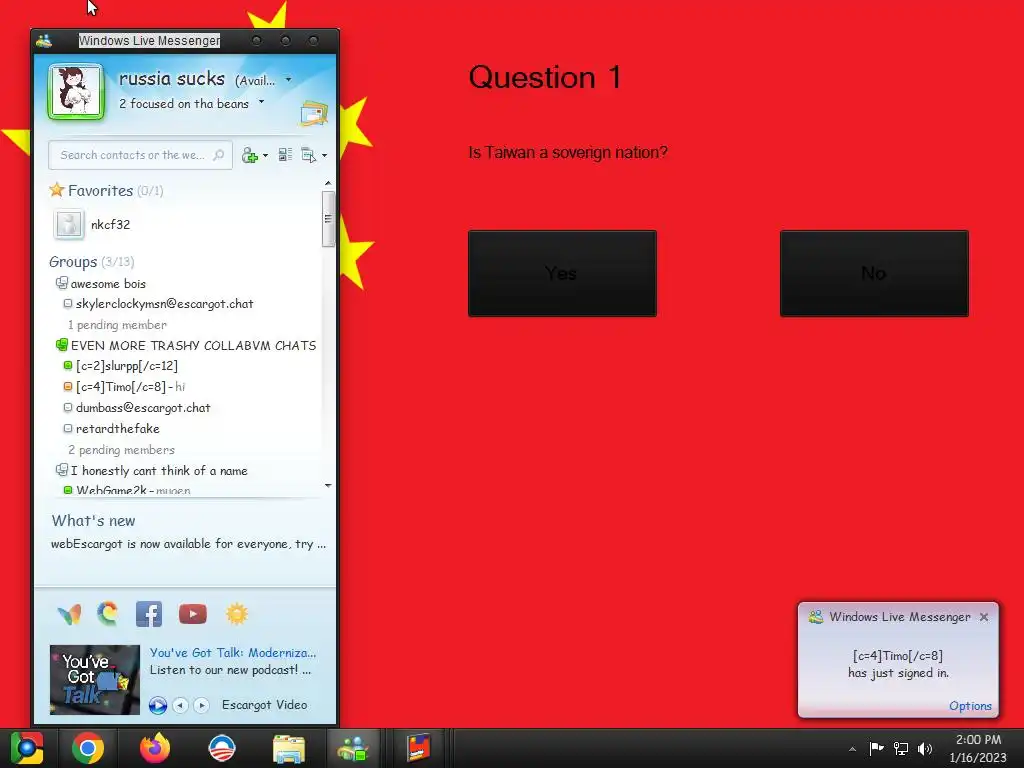The height and width of the screenshot is (768, 1024).
Task: Open the email inbox envelope icon
Action: click(314, 114)
